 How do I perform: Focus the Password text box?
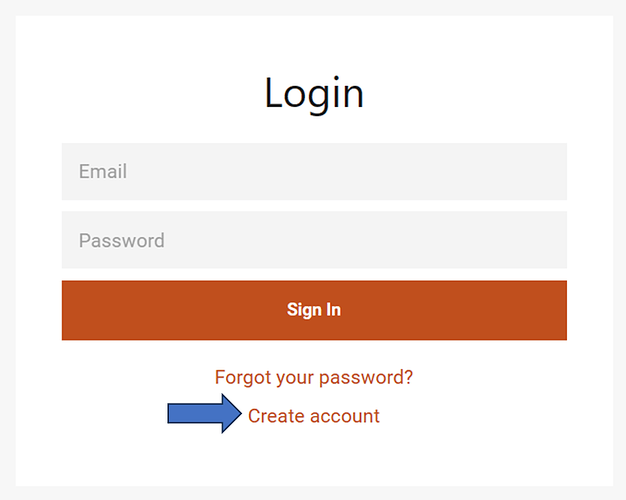(x=314, y=240)
